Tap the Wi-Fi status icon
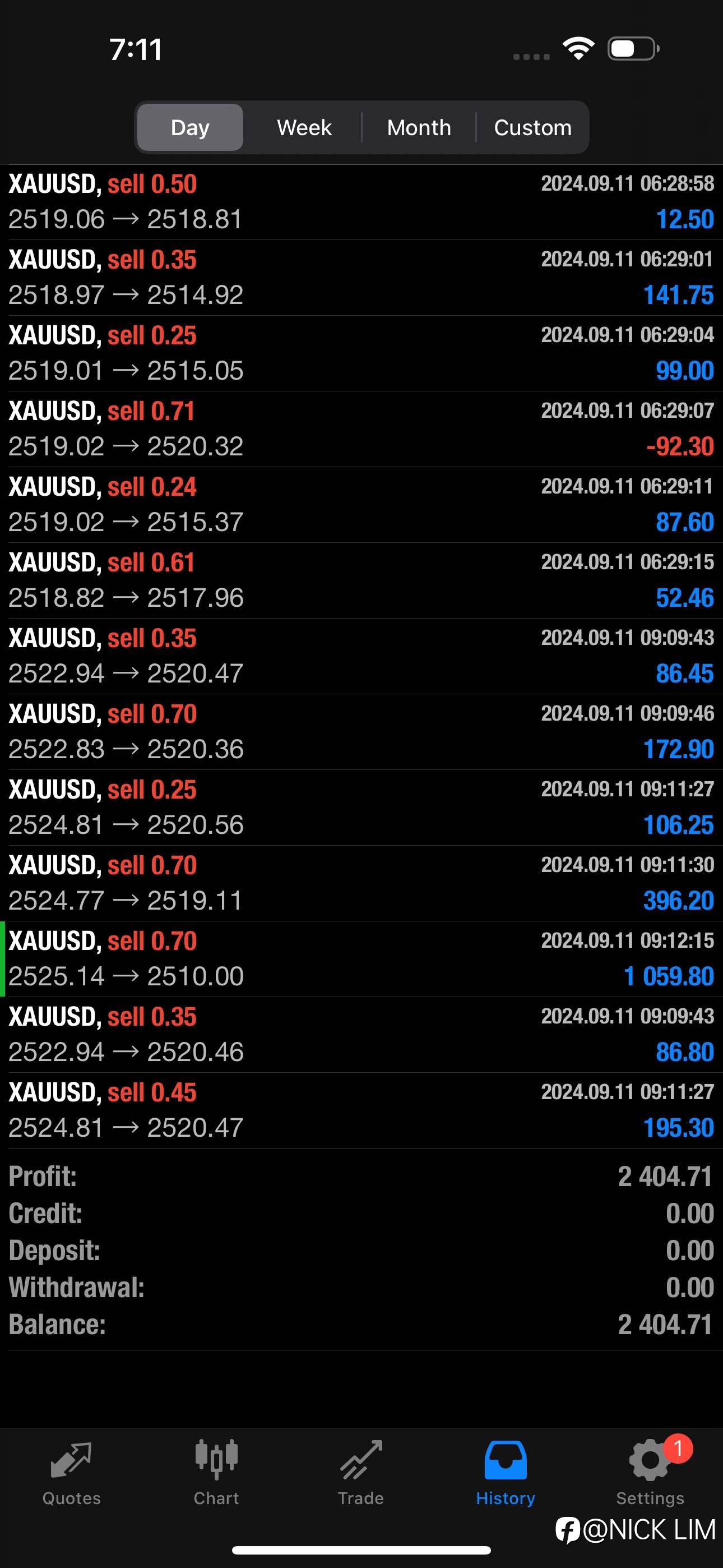This screenshot has width=723, height=1568. [x=578, y=49]
